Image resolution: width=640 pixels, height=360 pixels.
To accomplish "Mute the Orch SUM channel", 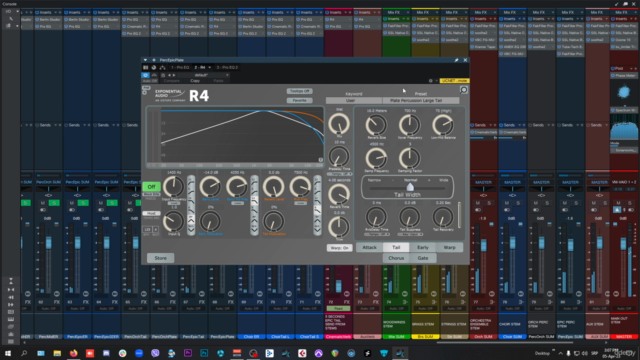I will 478,203.
